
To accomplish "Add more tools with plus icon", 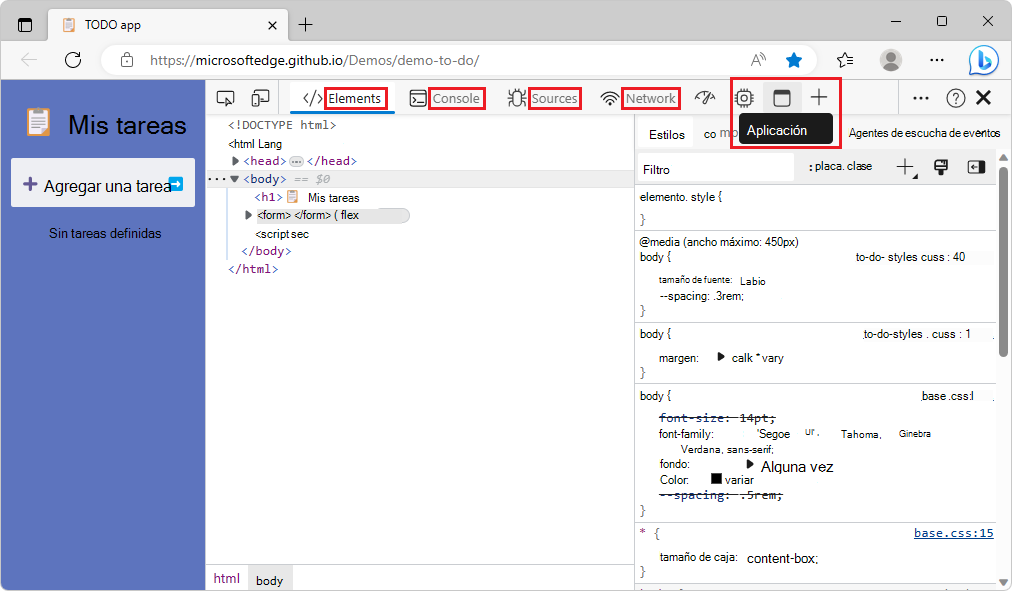I will tap(818, 97).
